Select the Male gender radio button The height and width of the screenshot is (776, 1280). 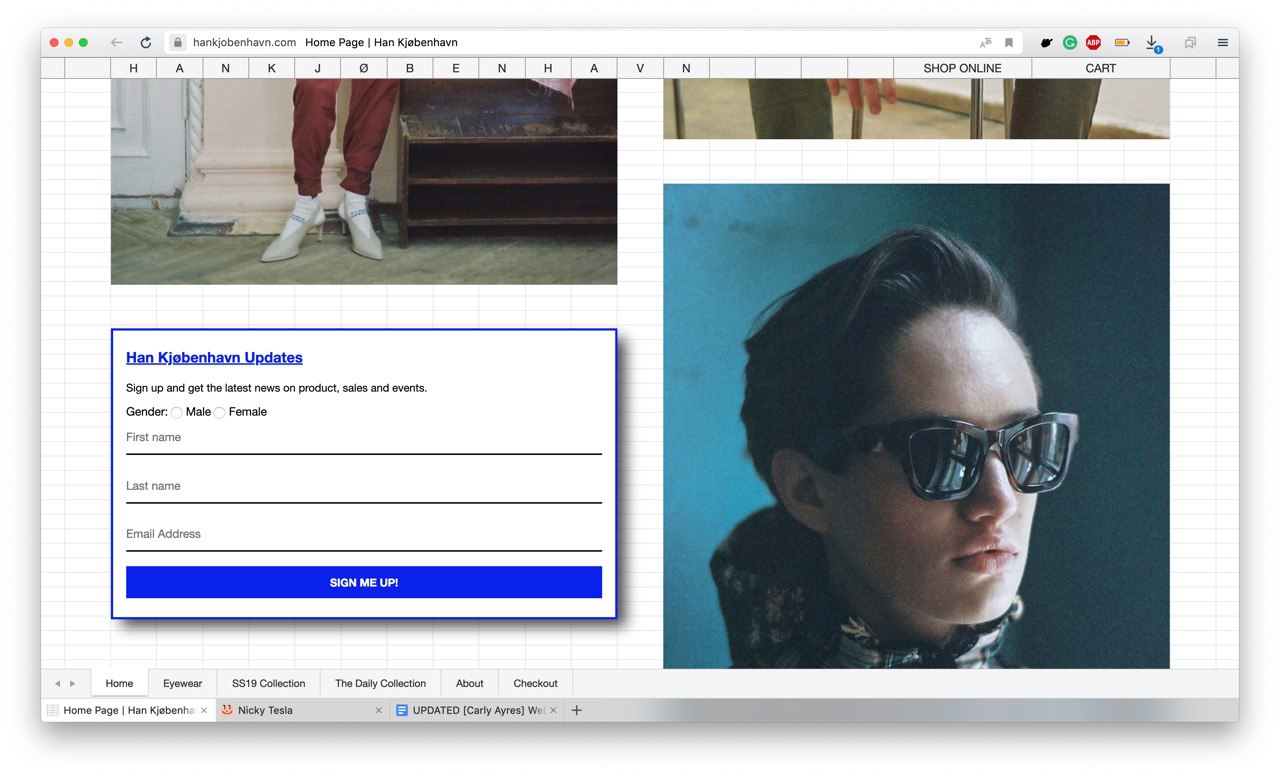click(x=176, y=413)
